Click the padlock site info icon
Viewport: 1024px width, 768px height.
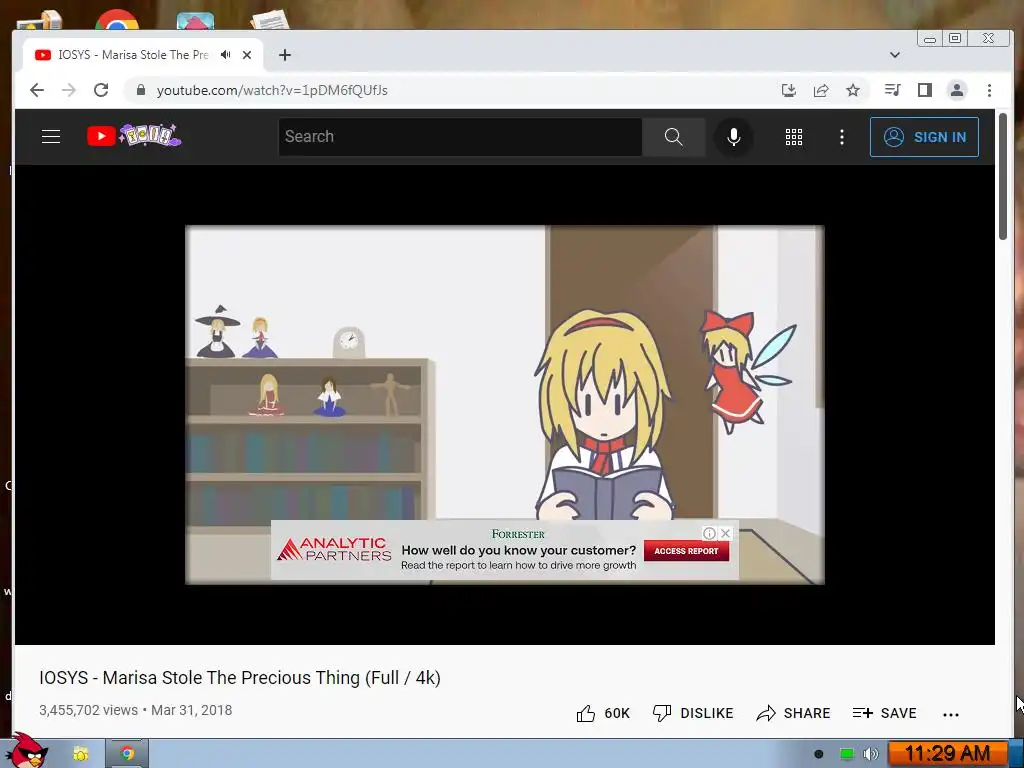pos(140,90)
